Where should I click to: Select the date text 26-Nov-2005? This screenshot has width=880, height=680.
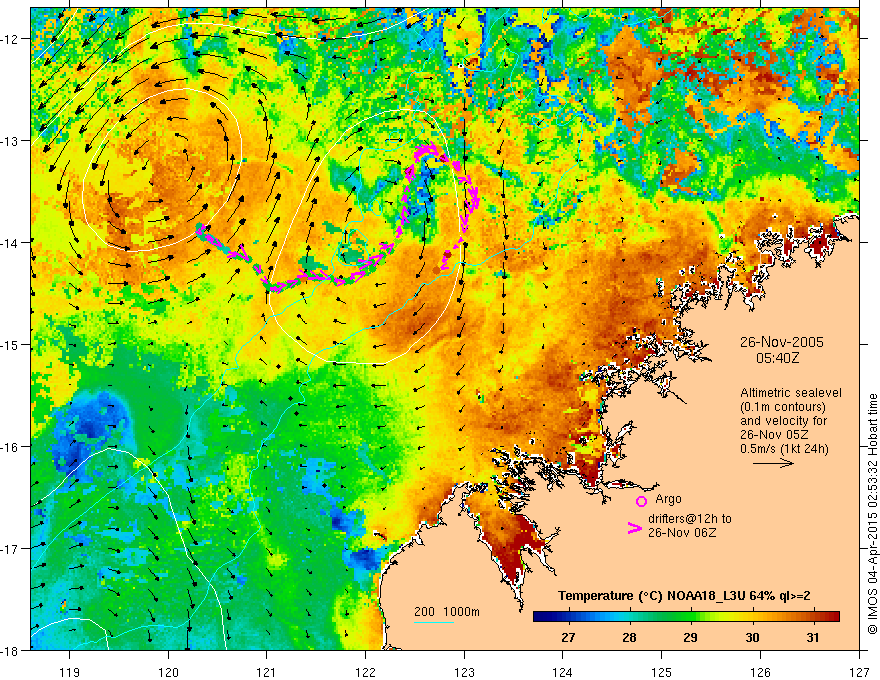click(x=781, y=342)
